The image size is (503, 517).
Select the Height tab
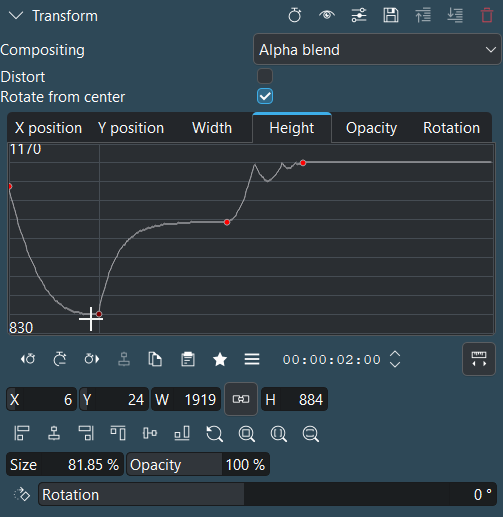(x=292, y=128)
